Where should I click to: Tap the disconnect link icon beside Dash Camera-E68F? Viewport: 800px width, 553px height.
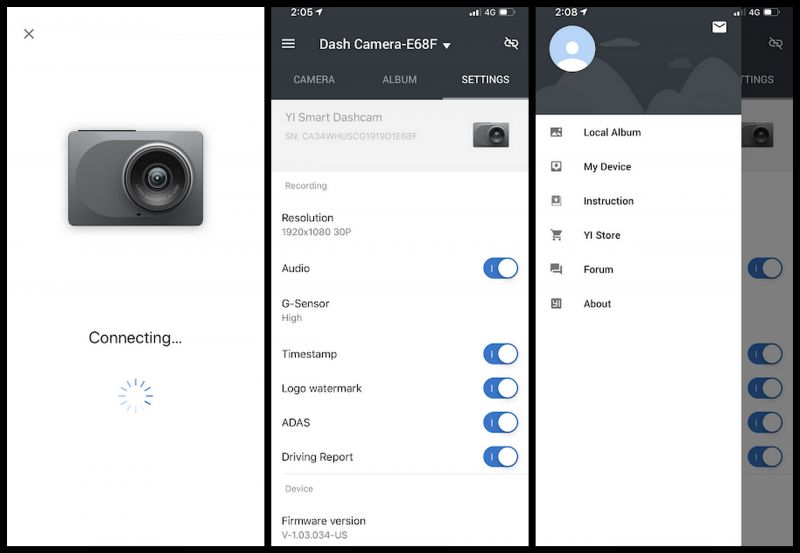[x=511, y=43]
